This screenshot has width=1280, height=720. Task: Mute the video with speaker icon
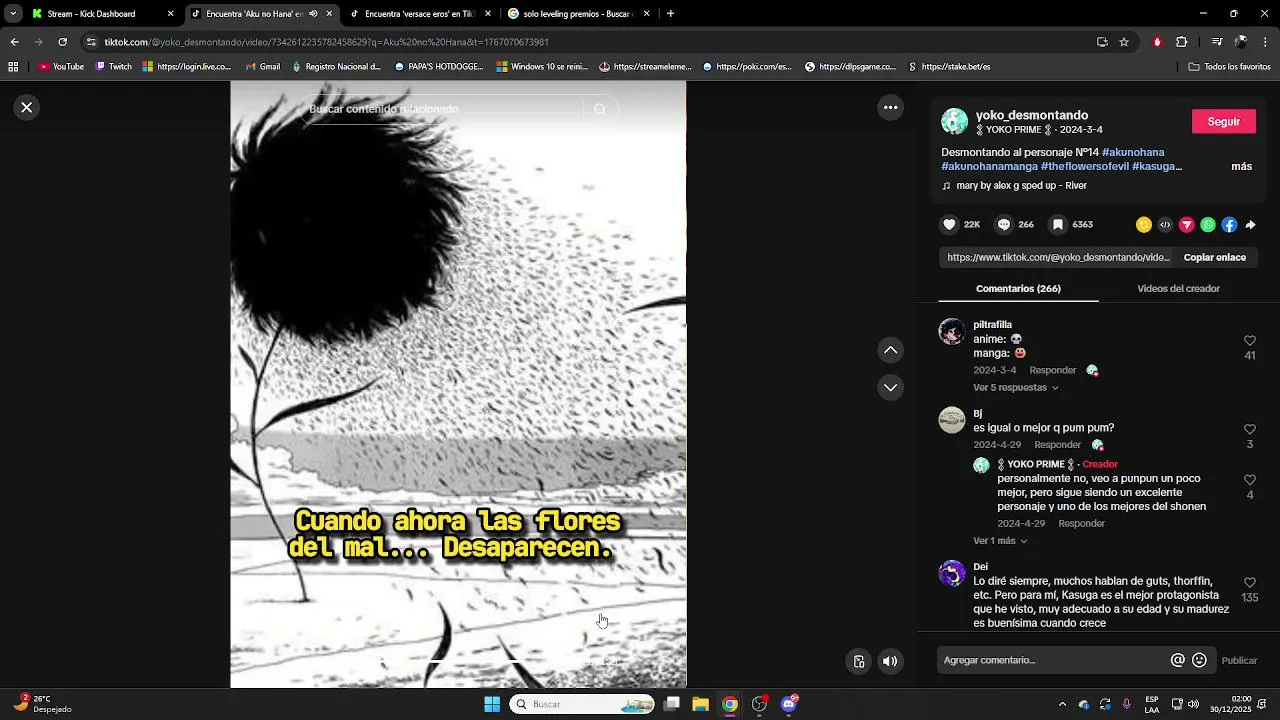pyautogui.click(x=890, y=661)
